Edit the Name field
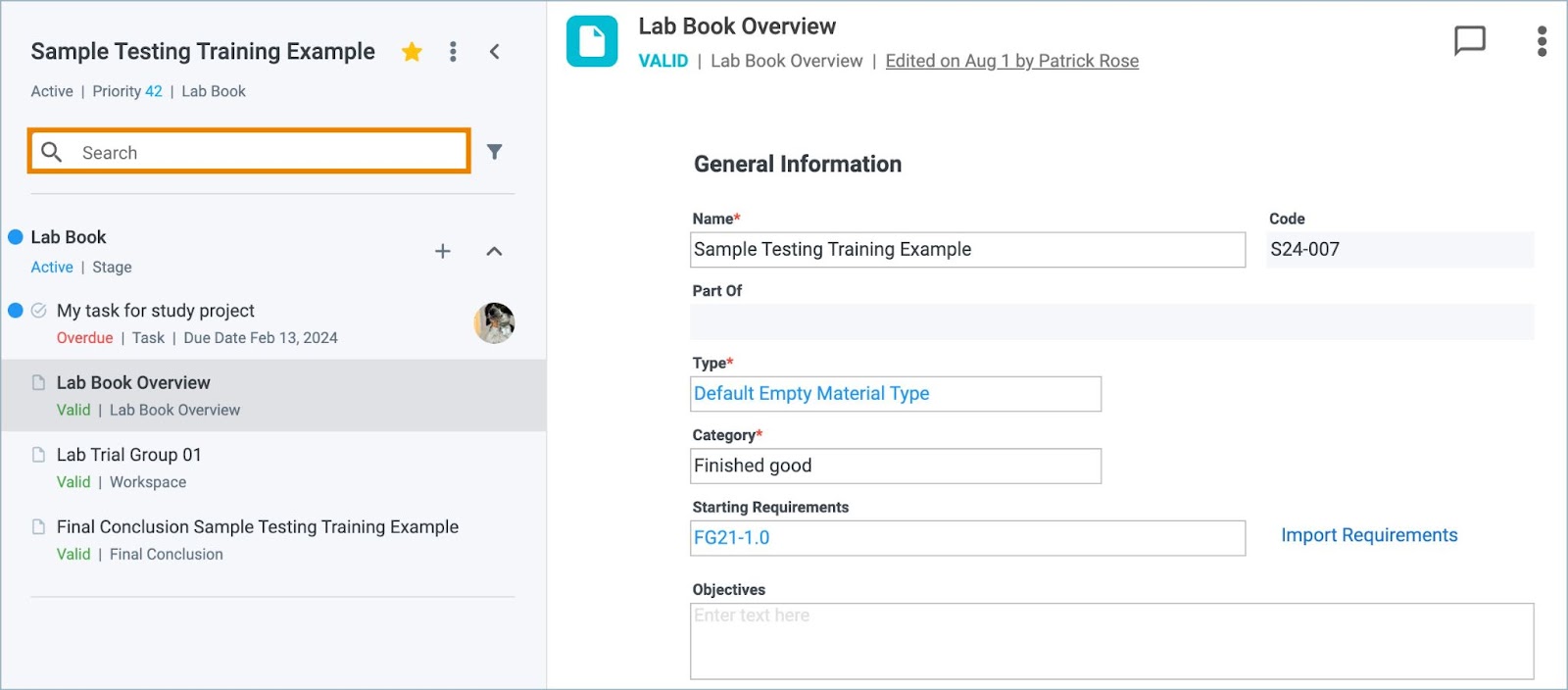 pos(968,250)
